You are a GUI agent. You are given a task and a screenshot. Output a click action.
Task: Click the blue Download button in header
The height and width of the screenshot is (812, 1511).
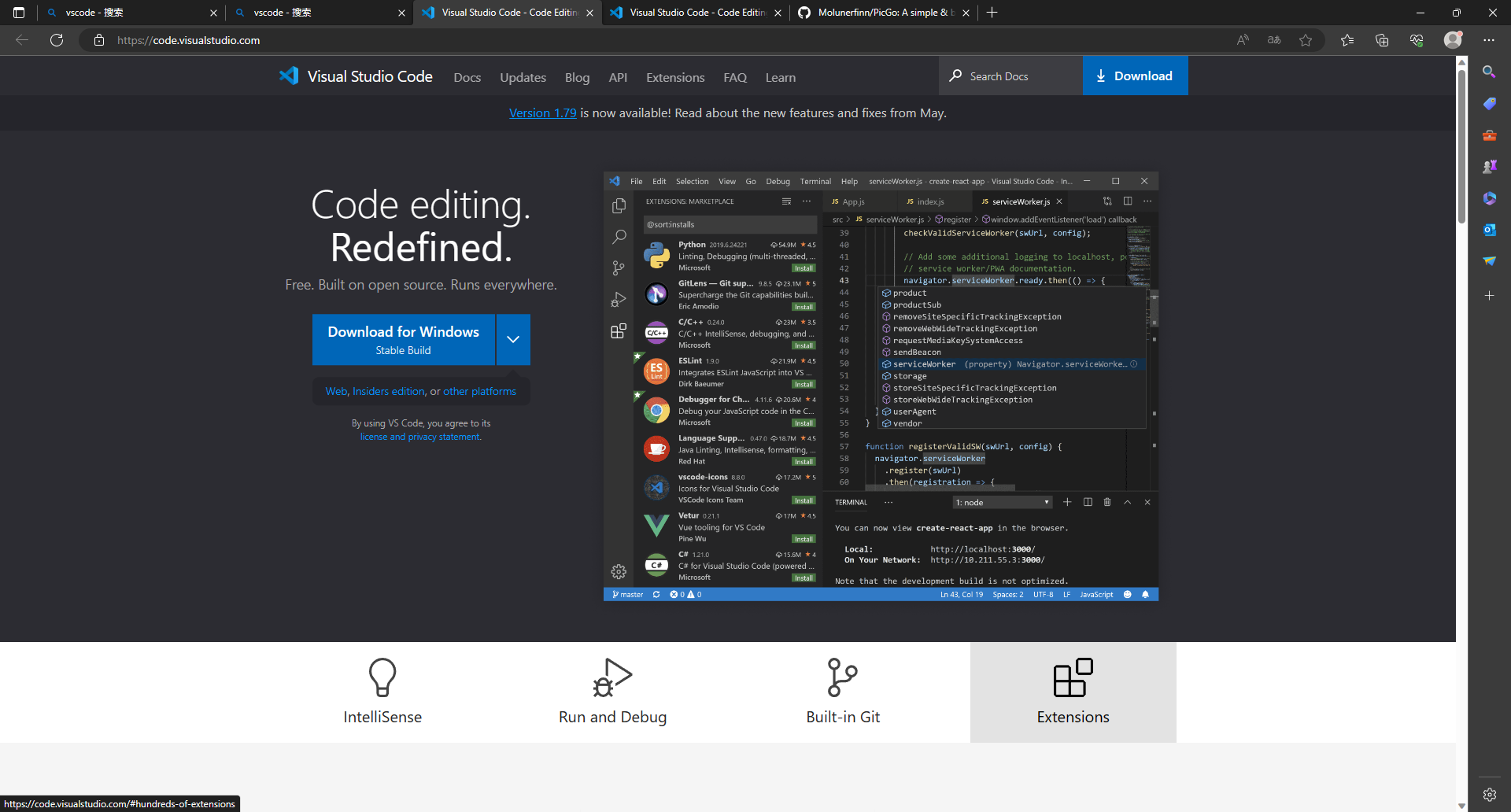1135,76
